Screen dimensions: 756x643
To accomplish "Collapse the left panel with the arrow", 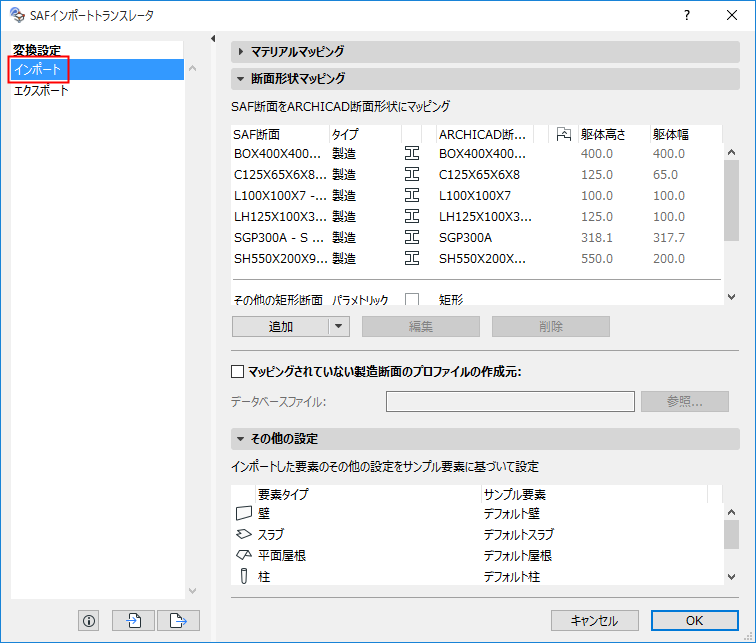I will point(213,39).
